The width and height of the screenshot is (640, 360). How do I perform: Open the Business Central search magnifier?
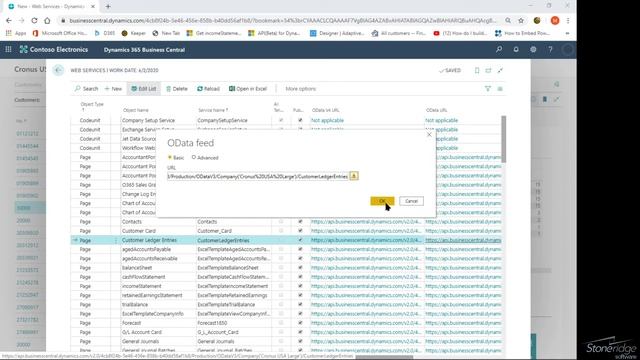pos(499,49)
